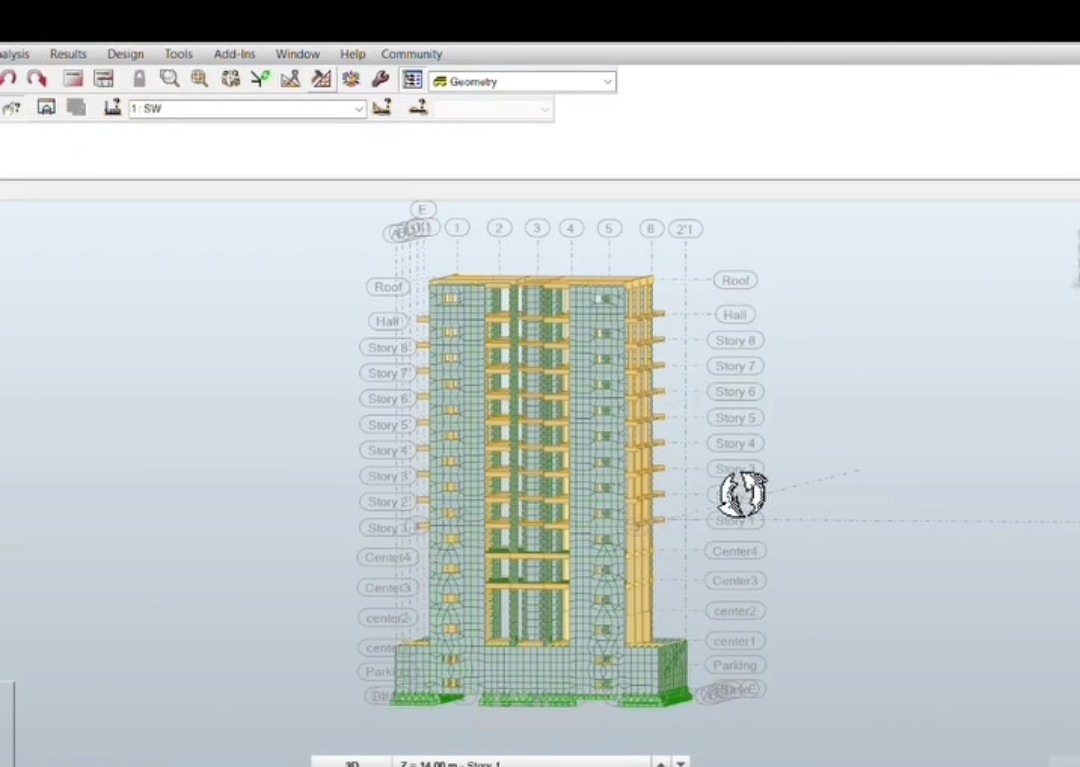This screenshot has height=767, width=1080.
Task: Click the right-side Story 8 label
Action: pyautogui.click(x=736, y=340)
